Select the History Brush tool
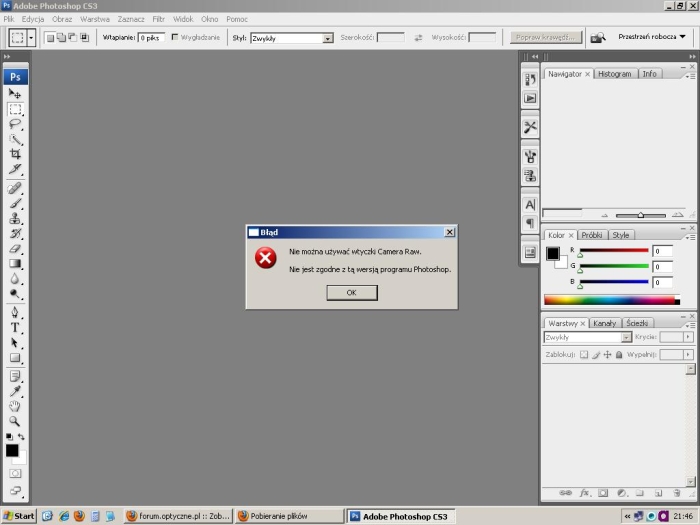The image size is (700, 525). click(x=15, y=233)
